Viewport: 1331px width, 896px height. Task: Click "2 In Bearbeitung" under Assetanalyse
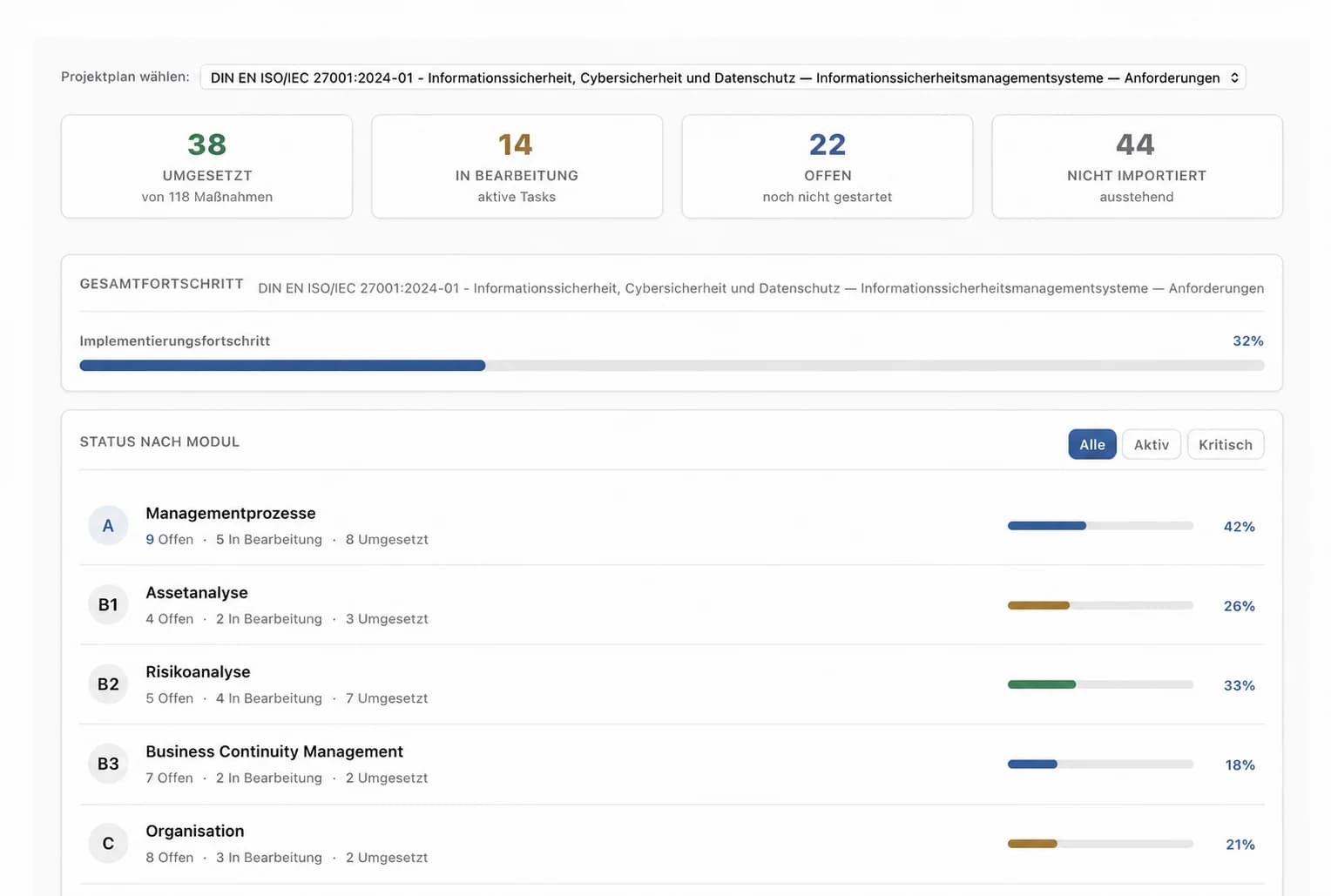click(x=269, y=619)
